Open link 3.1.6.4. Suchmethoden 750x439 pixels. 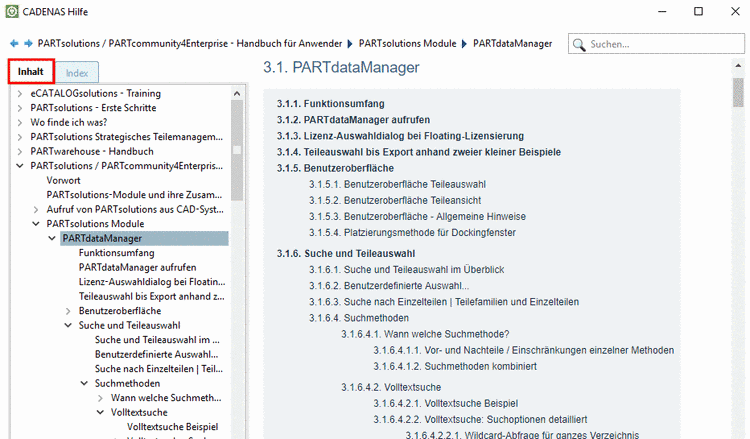[x=359, y=318]
